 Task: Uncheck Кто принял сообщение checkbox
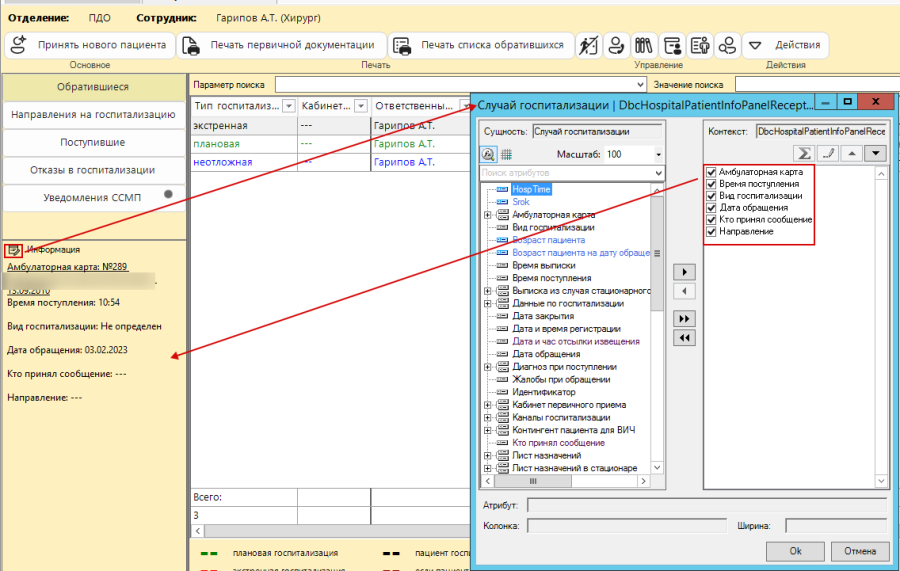pyautogui.click(x=711, y=220)
